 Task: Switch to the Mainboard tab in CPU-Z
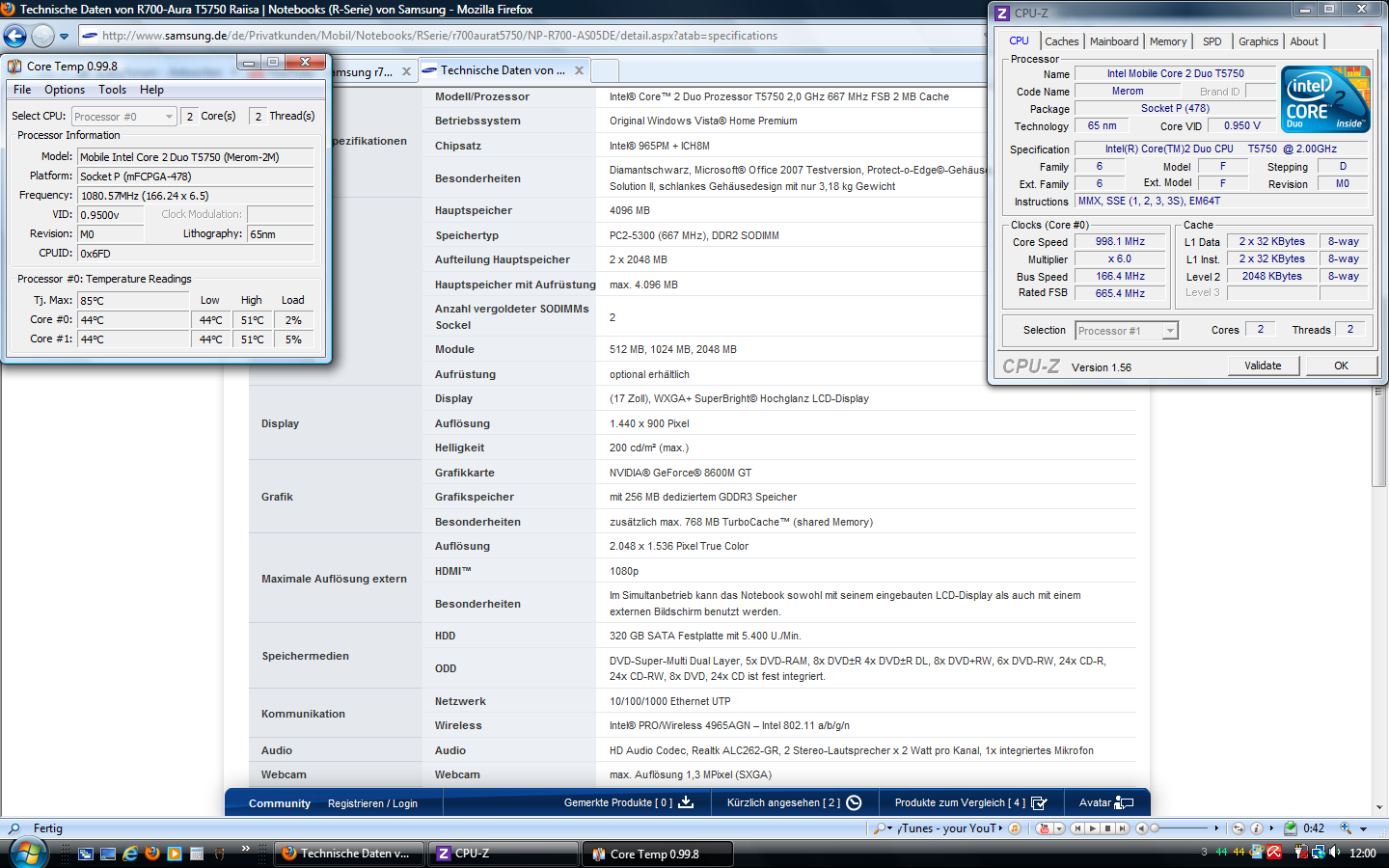click(x=1114, y=41)
